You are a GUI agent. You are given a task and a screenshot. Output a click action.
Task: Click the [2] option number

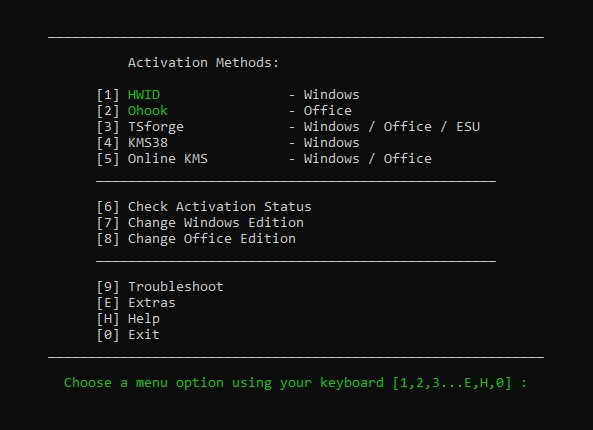(108, 110)
